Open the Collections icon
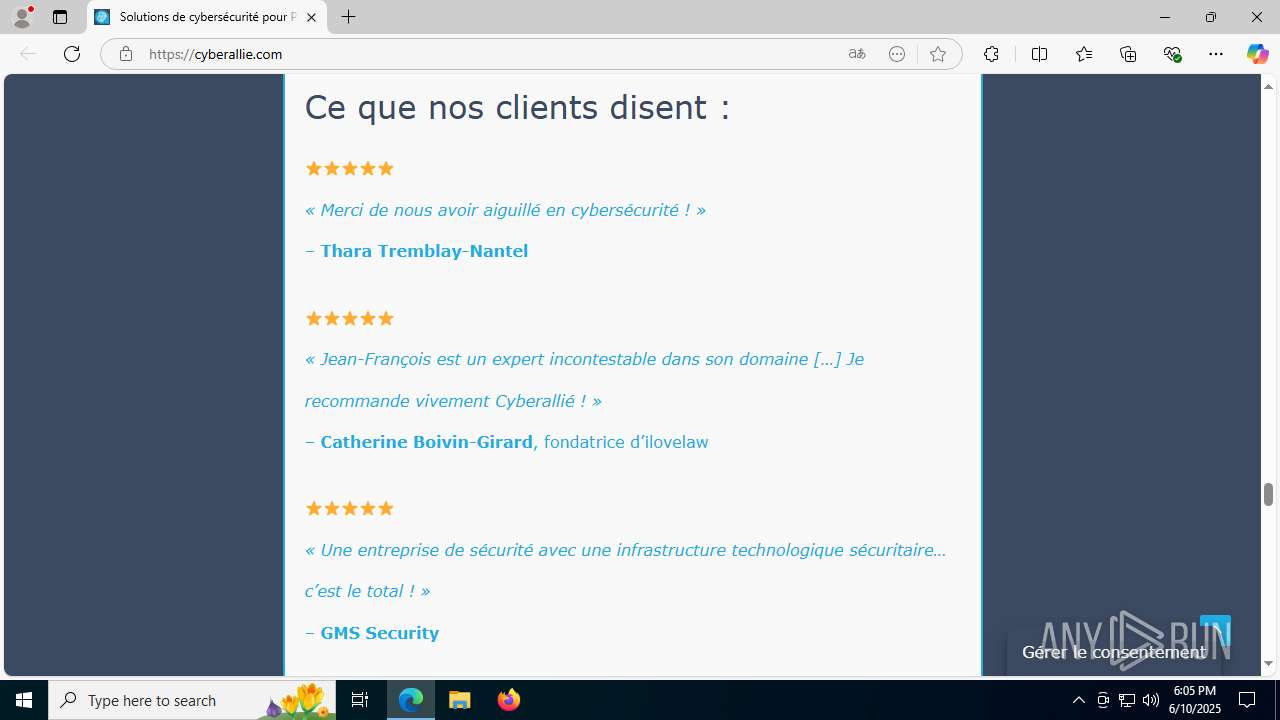The height and width of the screenshot is (720, 1280). point(1128,54)
